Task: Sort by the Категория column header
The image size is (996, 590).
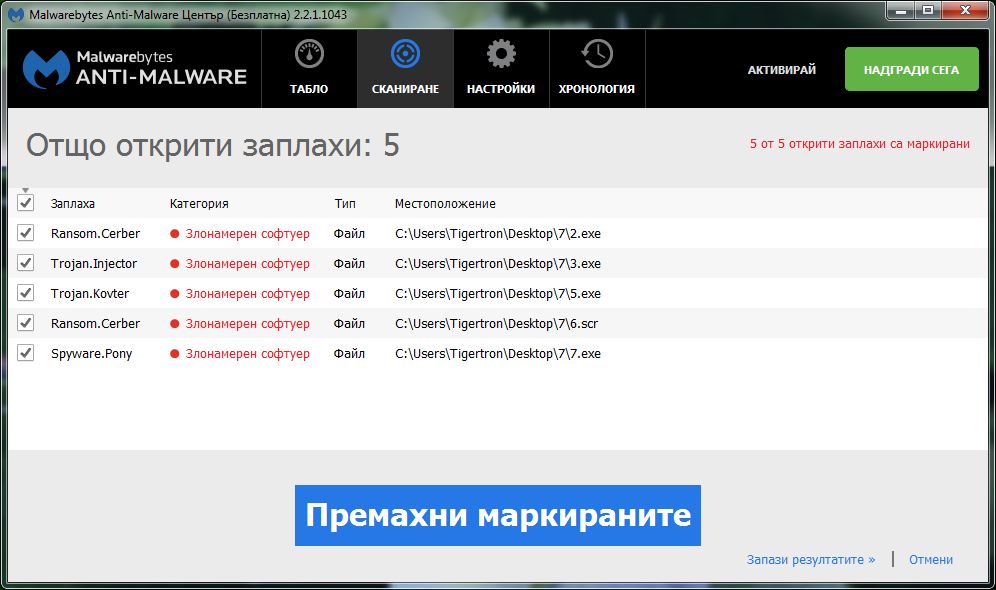Action: (x=199, y=204)
